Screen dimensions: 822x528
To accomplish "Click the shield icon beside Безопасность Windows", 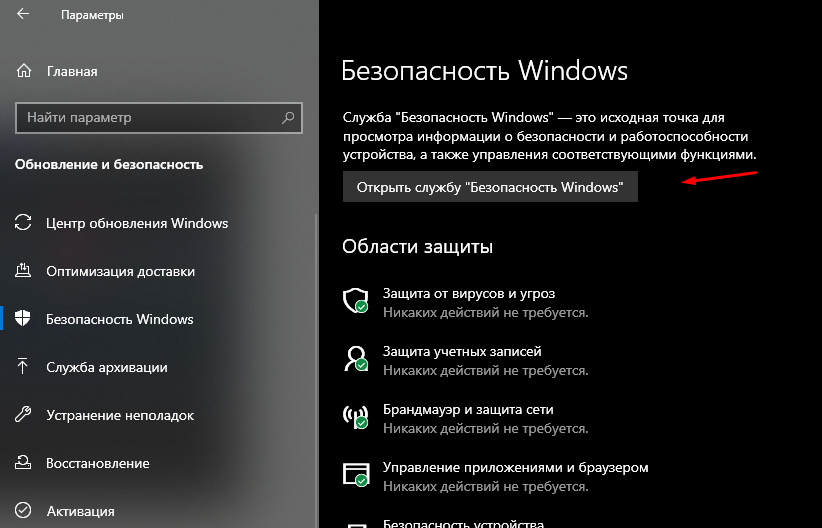I will 24,319.
